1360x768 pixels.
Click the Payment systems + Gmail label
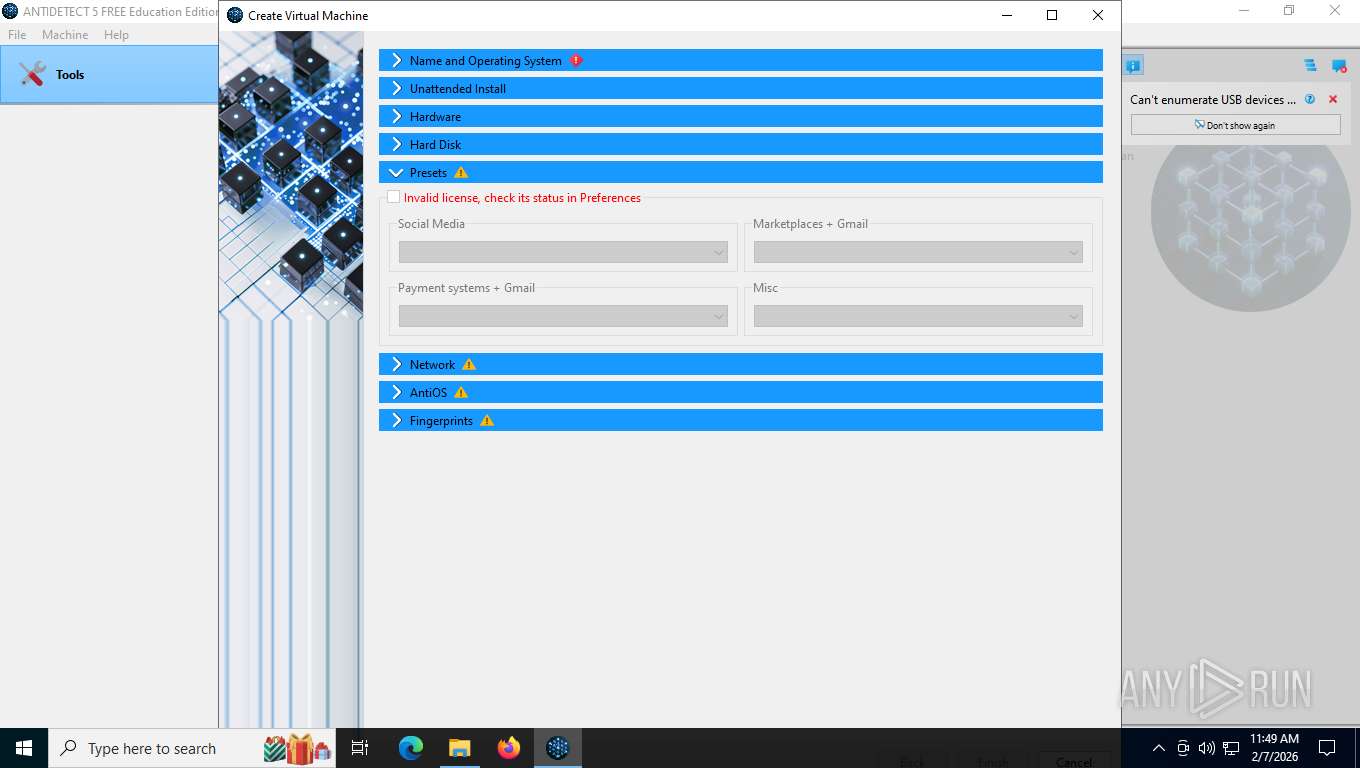coord(466,288)
